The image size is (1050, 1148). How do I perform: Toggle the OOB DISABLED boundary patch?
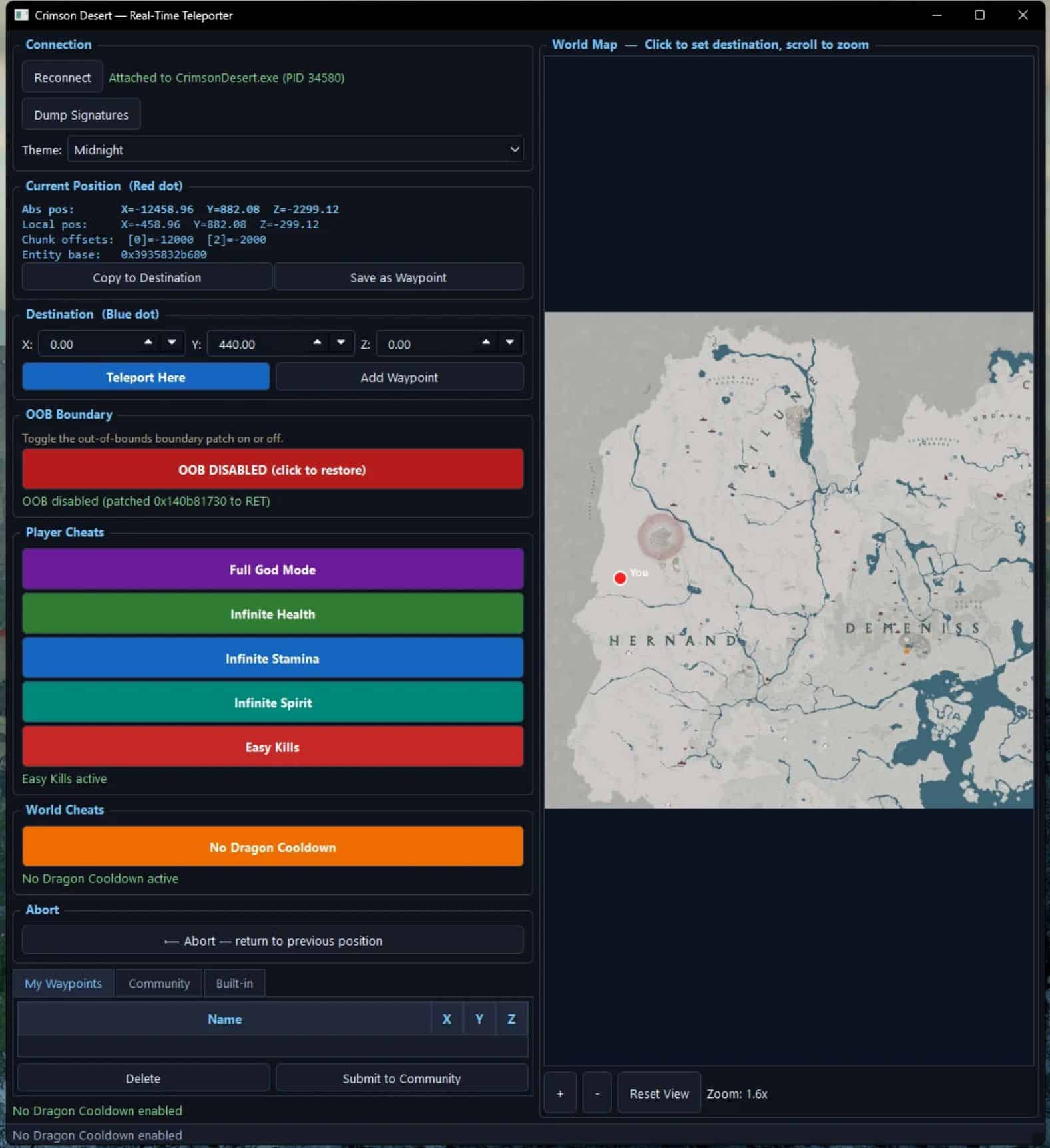[x=272, y=469]
